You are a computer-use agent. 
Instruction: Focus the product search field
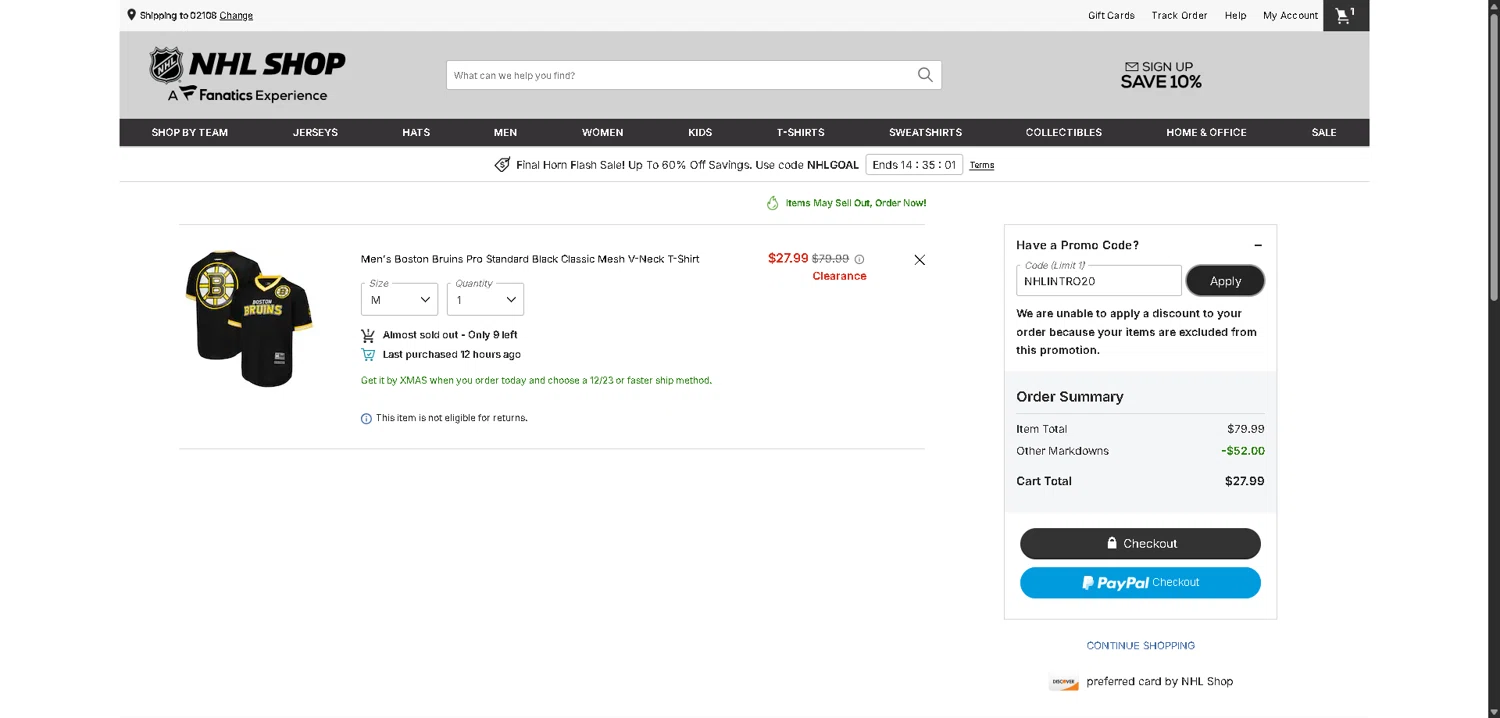[680, 75]
